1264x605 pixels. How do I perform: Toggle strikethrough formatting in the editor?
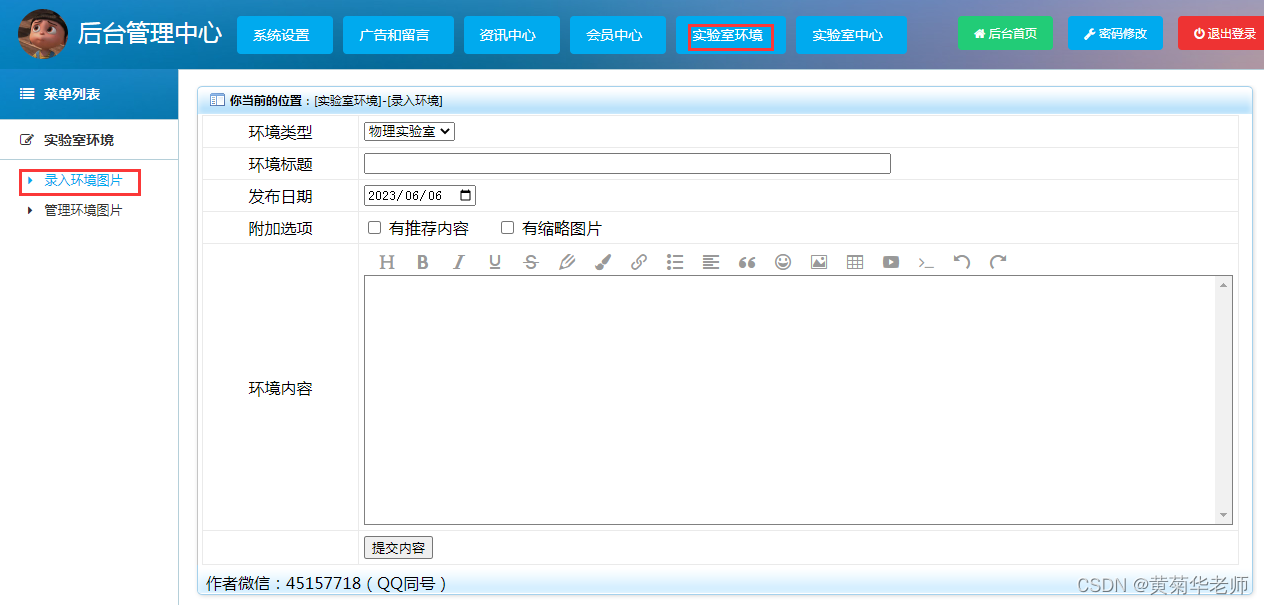(x=531, y=262)
